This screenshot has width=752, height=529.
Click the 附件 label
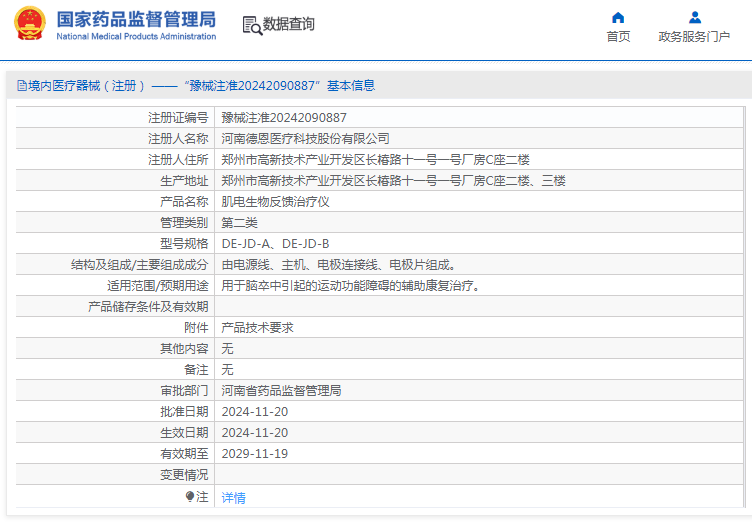196,328
